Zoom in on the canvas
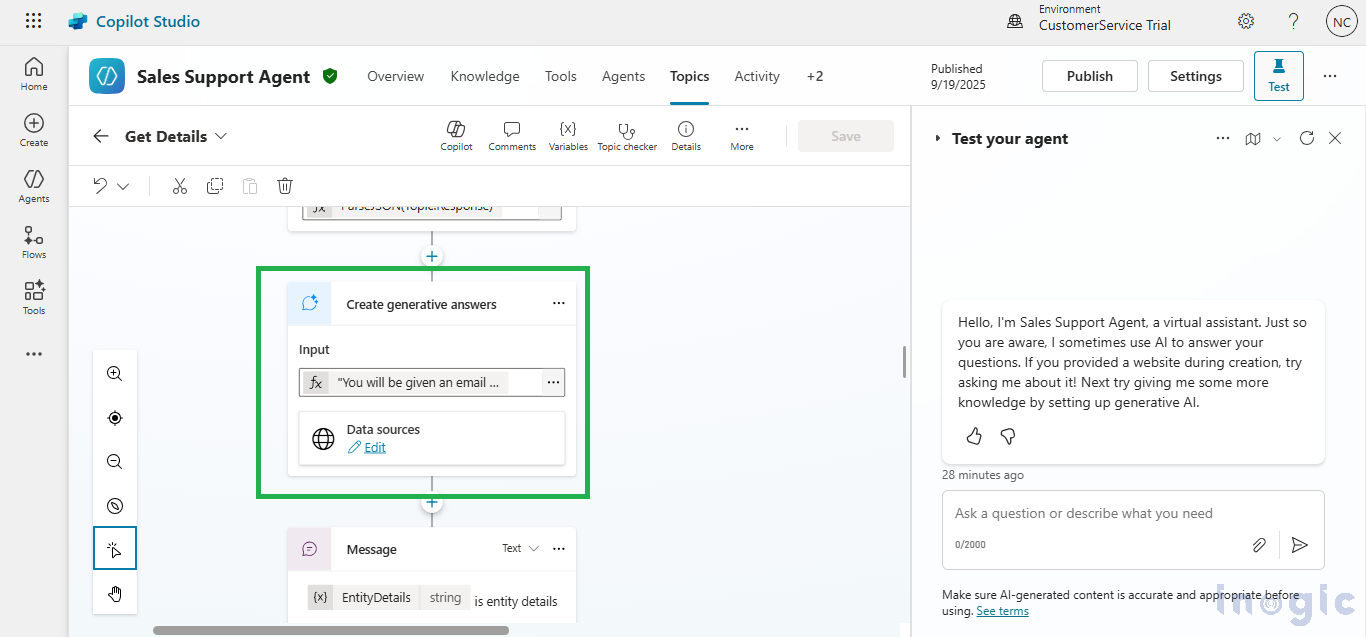Screen dimensions: 1366x637 point(115,374)
